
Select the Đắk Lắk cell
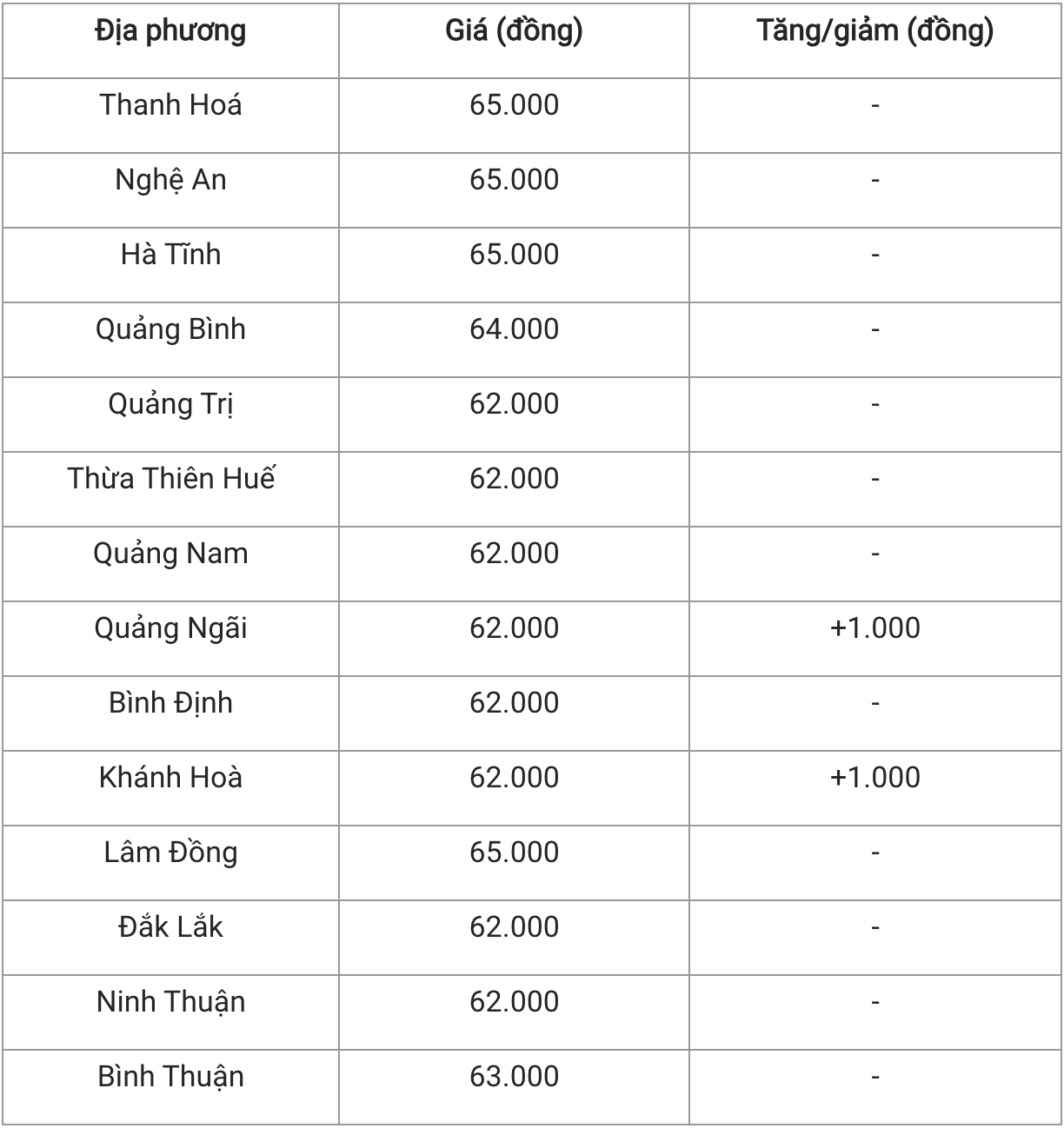[171, 927]
